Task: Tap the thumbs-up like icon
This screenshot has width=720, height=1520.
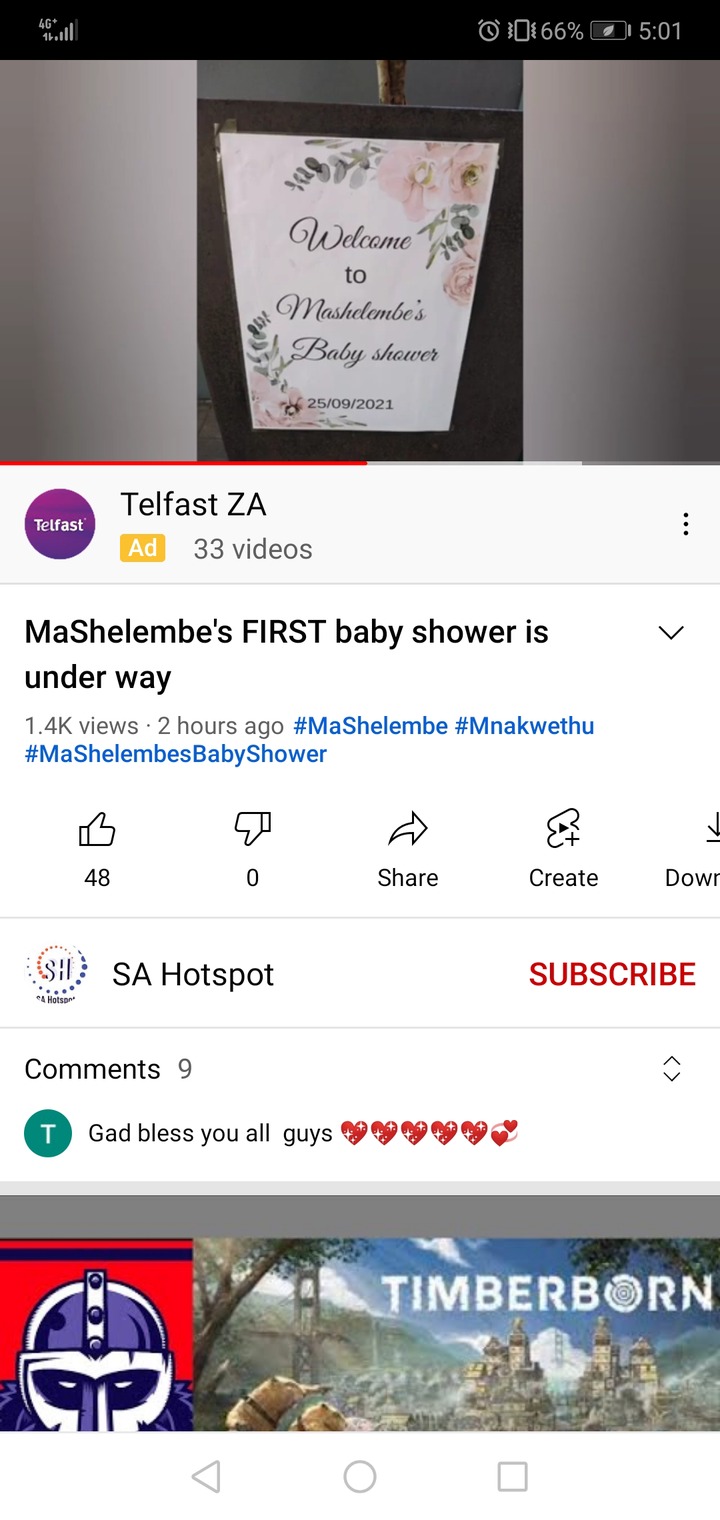Action: pos(97,829)
